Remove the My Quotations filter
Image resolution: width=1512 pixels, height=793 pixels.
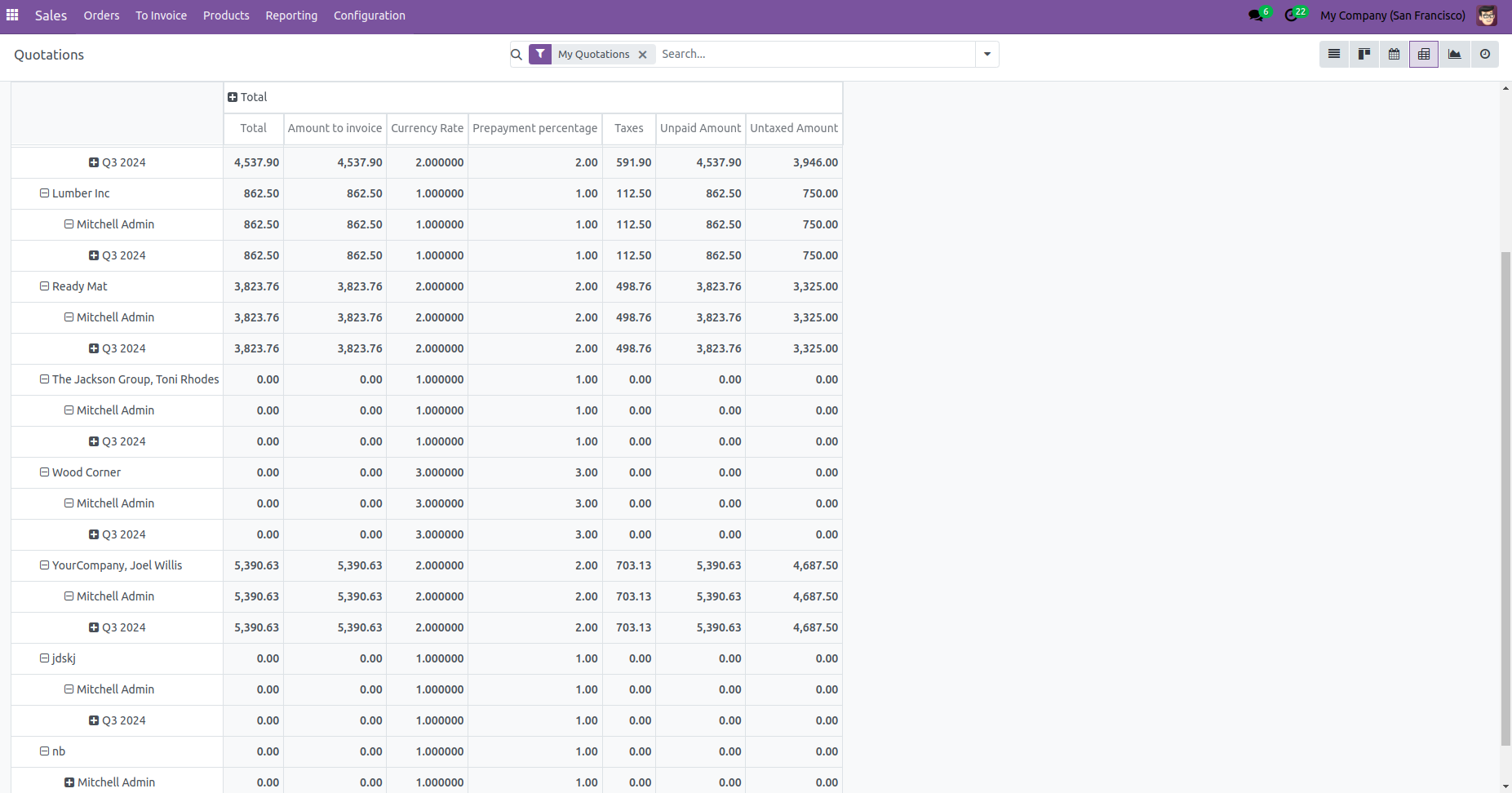point(643,55)
